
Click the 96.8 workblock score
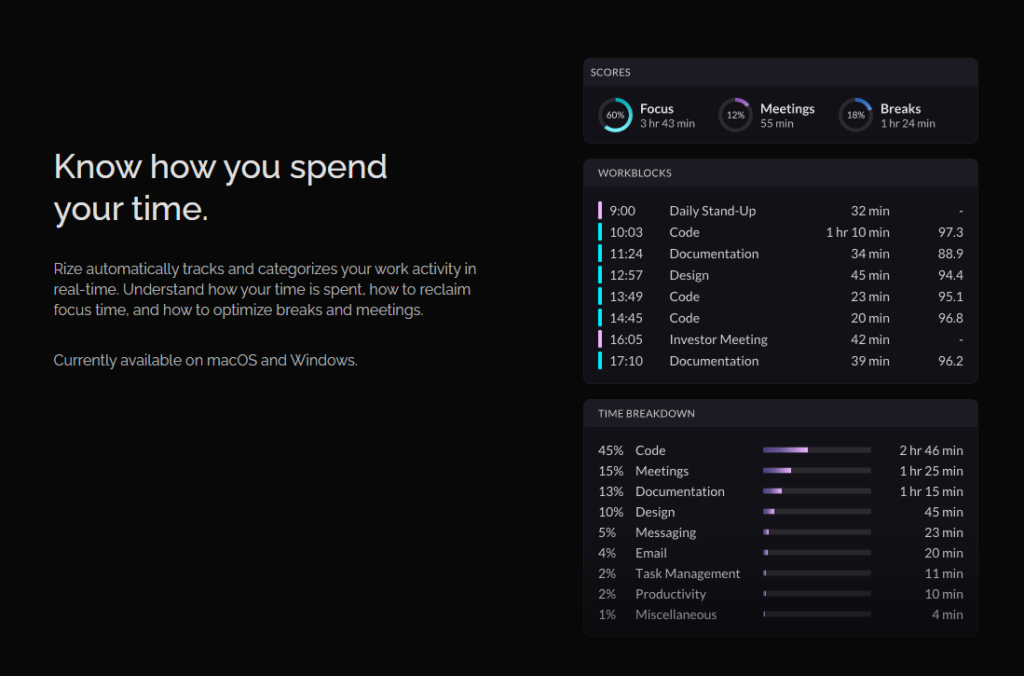(x=950, y=318)
